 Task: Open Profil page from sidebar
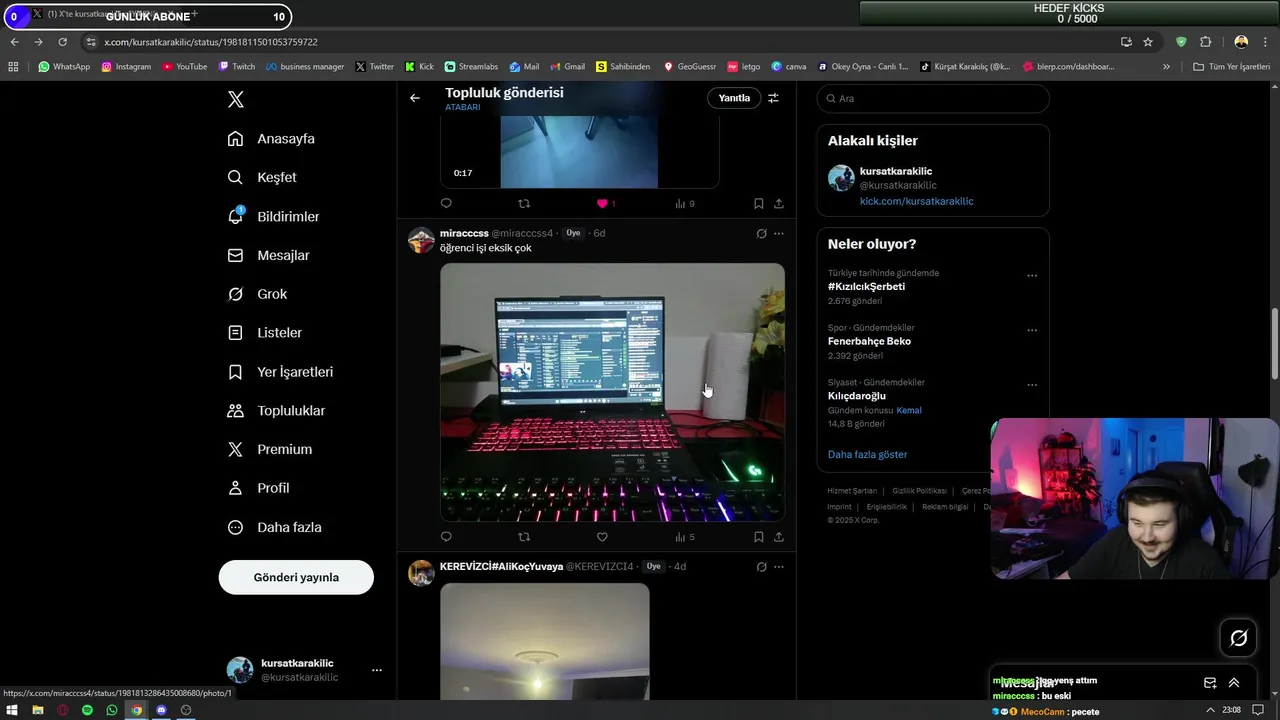click(258, 488)
